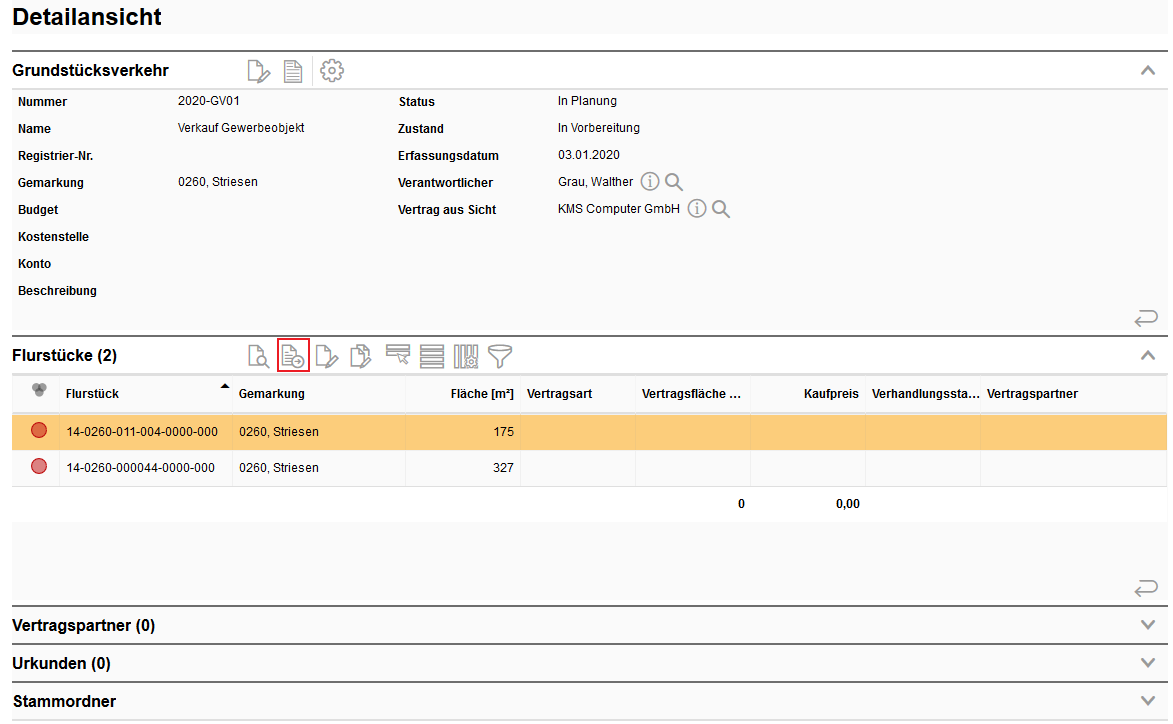
Task: Expand the Vertragspartner (0) section
Action: click(1147, 625)
